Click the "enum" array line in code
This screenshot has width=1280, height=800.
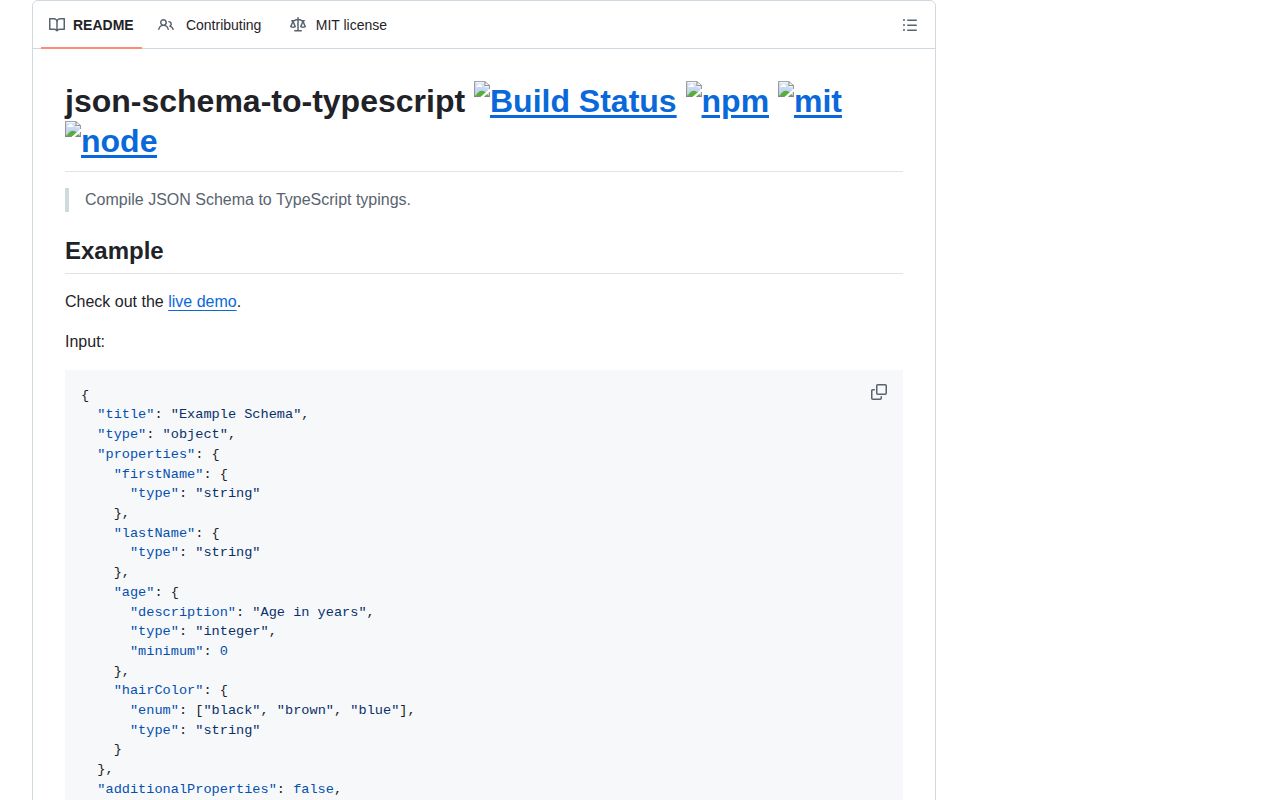point(272,710)
